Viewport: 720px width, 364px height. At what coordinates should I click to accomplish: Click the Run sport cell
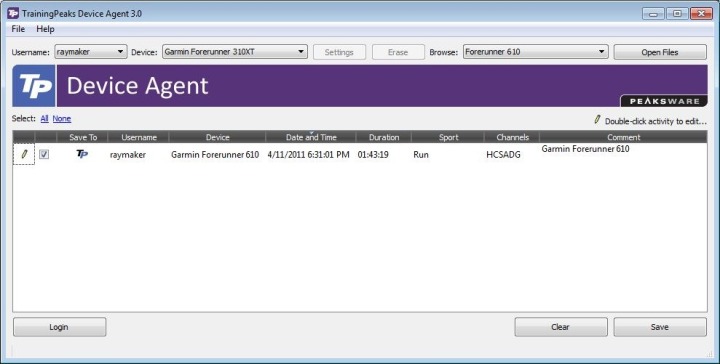click(421, 155)
